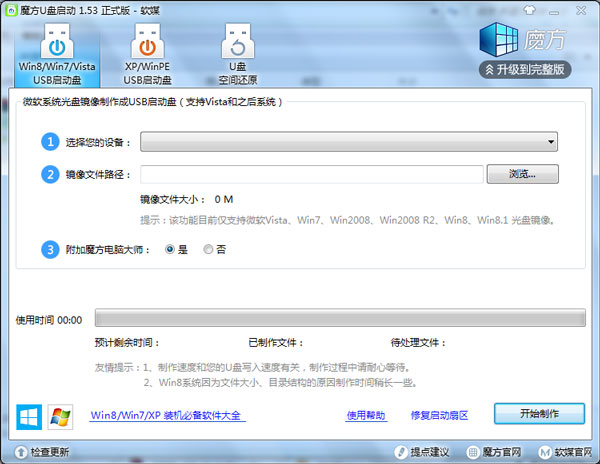The image size is (600, 464).
Task: Select 是 radio for 附加魔方电脑大师
Action: pos(170,249)
